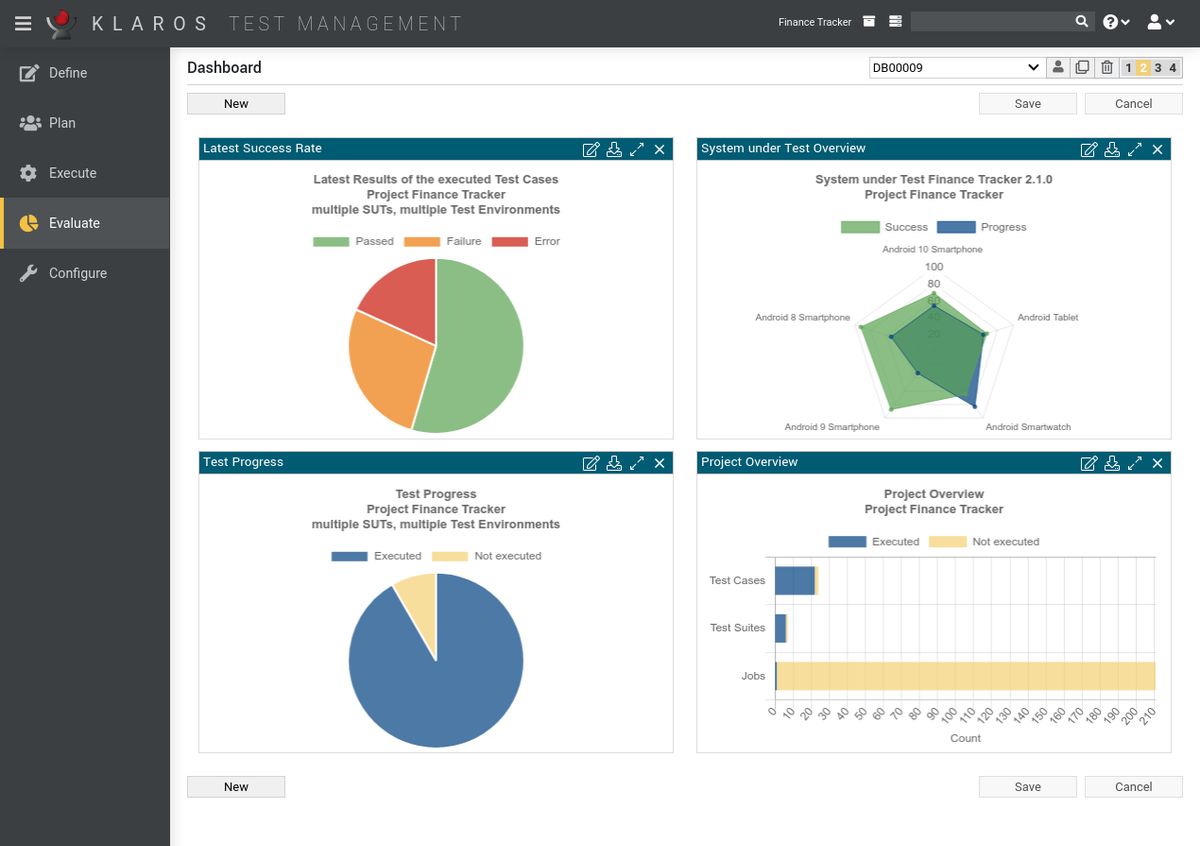Viewport: 1200px width, 846px height.
Task: Create a new dashboard widget with New
Action: tap(236, 103)
